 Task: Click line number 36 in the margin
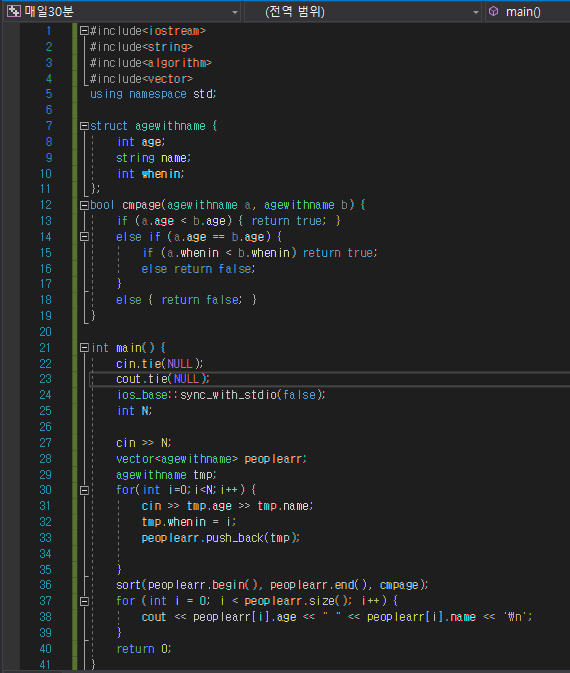[x=45, y=585]
